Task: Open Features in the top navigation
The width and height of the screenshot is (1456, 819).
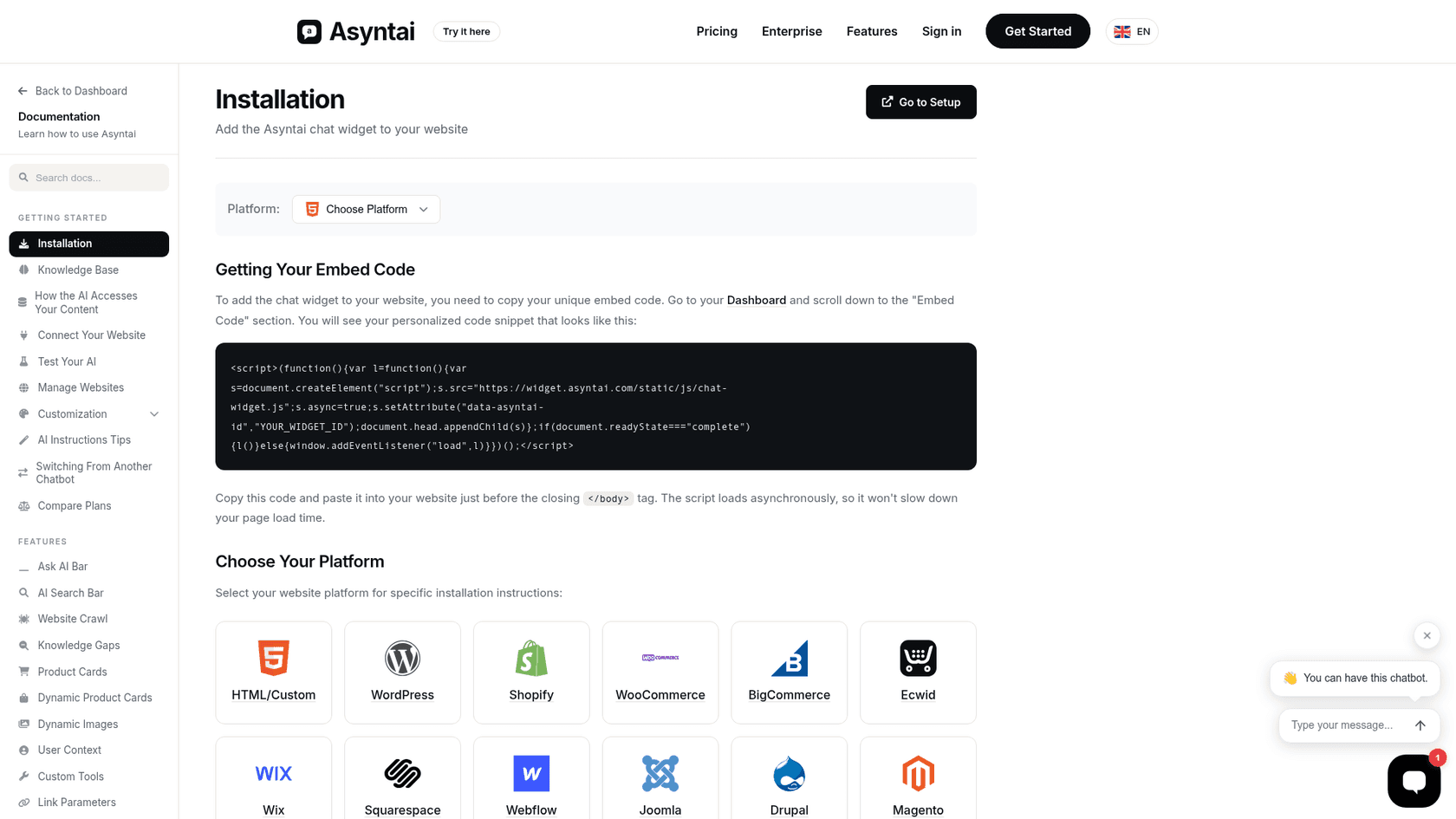Action: (872, 31)
